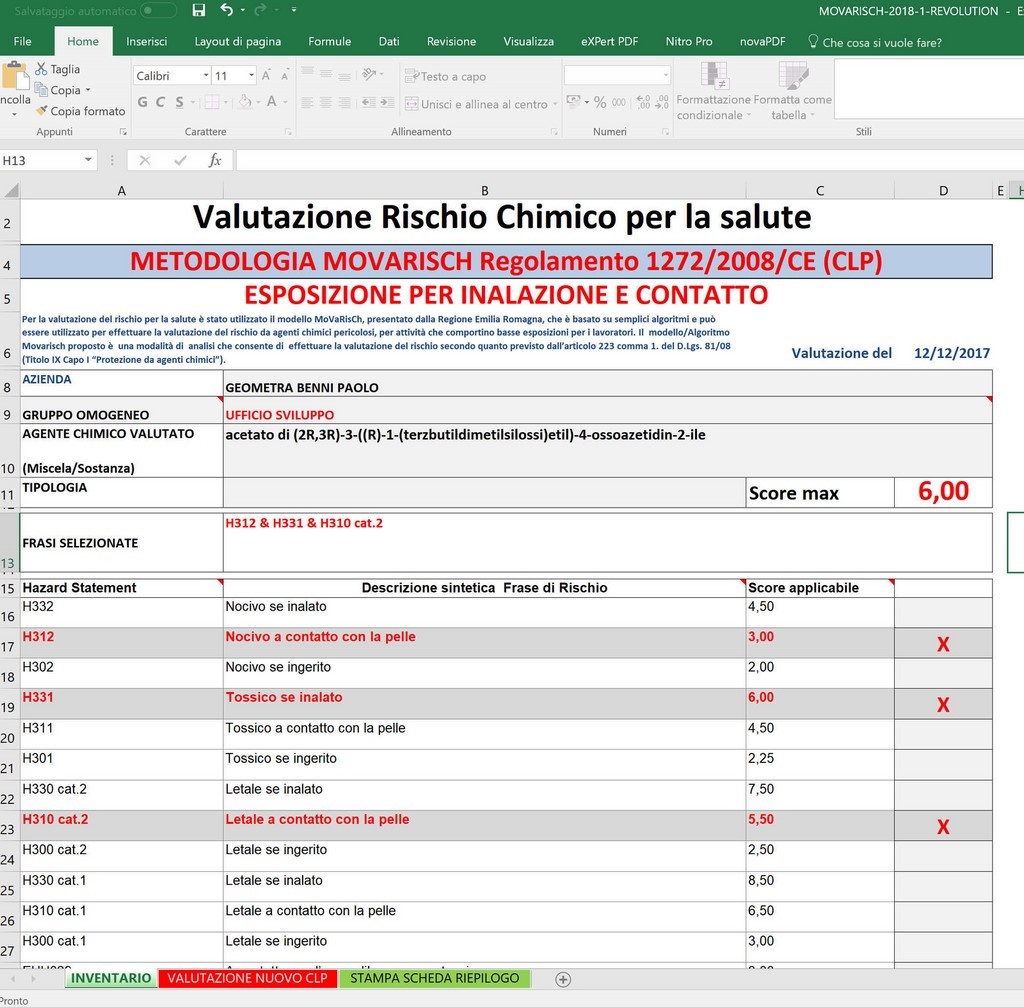This screenshot has width=1024, height=1007.
Task: Decrease font size with small A icon
Action: 285,76
